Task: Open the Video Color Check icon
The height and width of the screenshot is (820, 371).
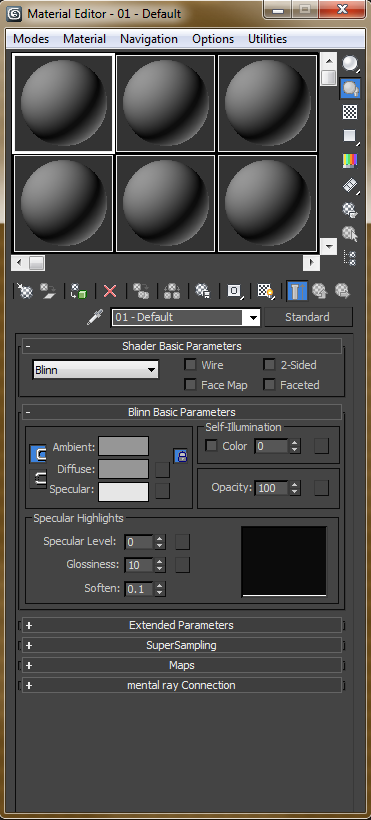Action: 350,161
